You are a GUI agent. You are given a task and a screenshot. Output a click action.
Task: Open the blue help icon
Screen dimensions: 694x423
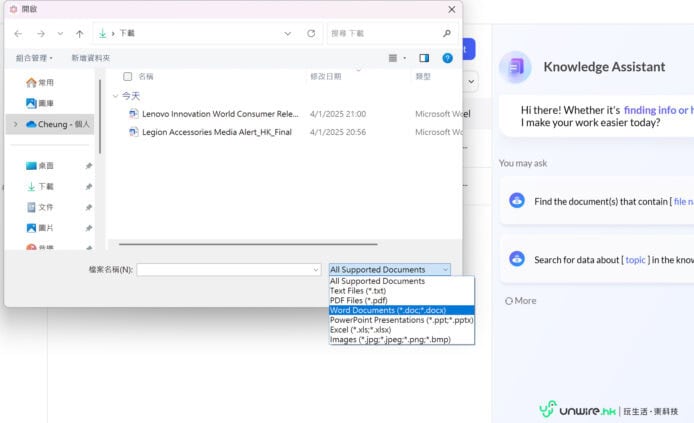coord(447,58)
